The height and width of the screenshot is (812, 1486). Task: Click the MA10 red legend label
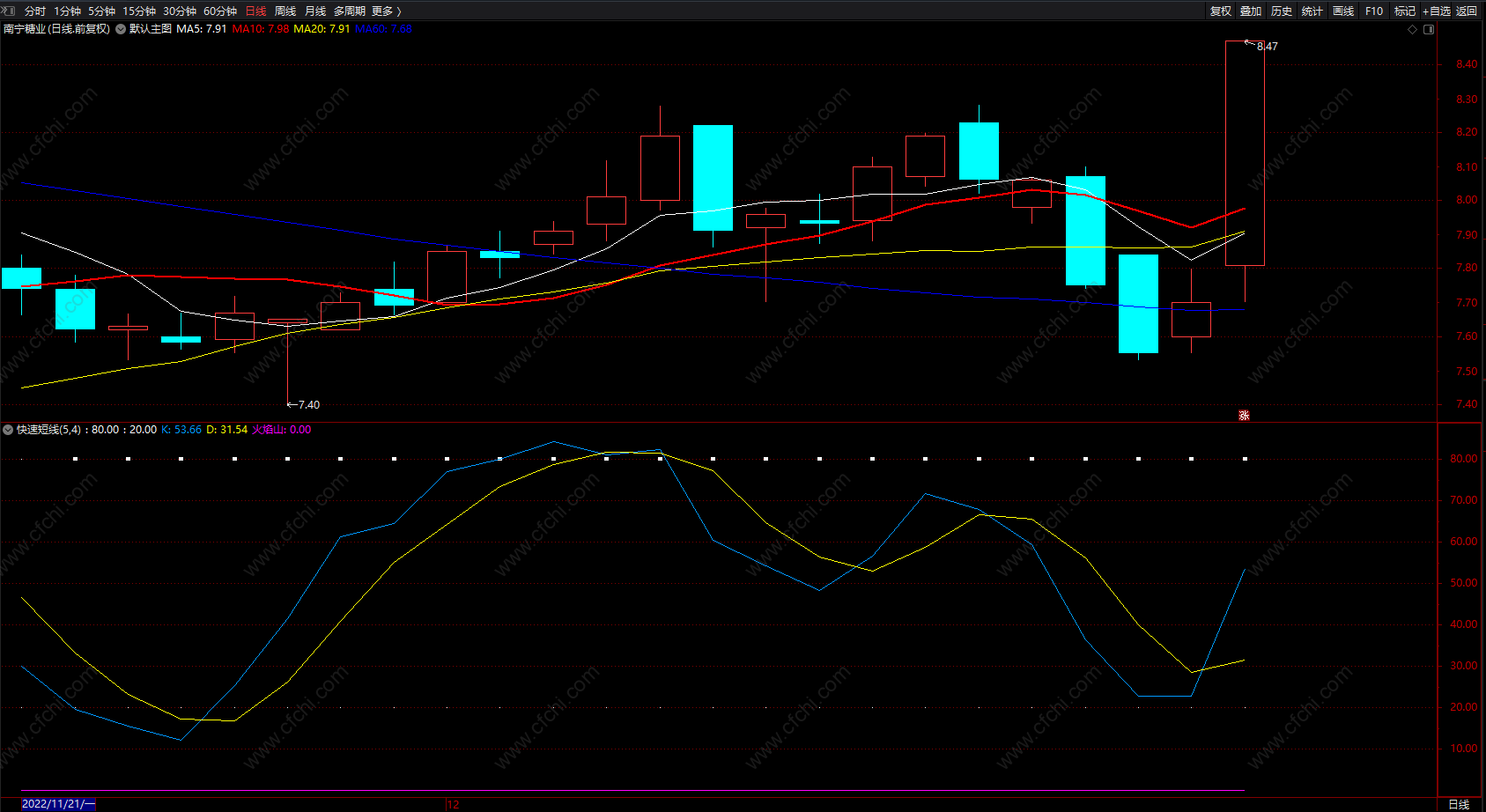click(260, 29)
